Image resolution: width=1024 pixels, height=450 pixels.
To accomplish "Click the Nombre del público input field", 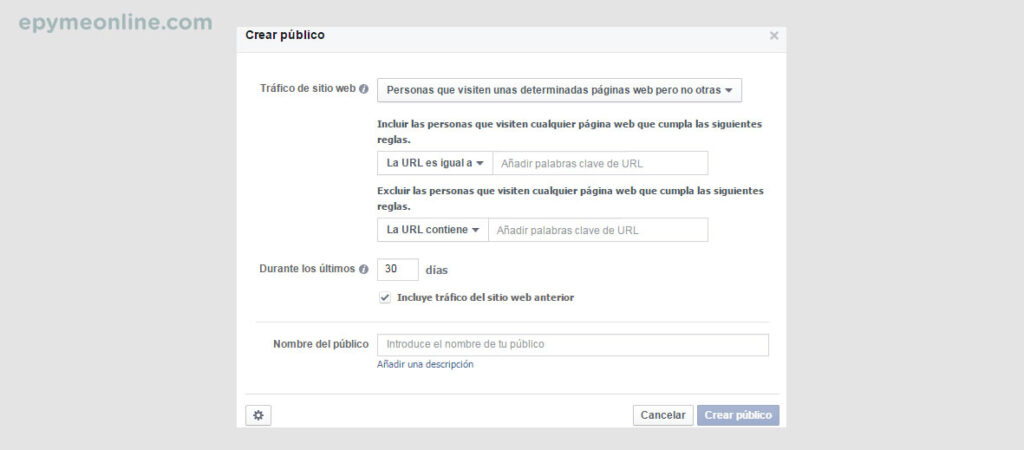I will (573, 345).
